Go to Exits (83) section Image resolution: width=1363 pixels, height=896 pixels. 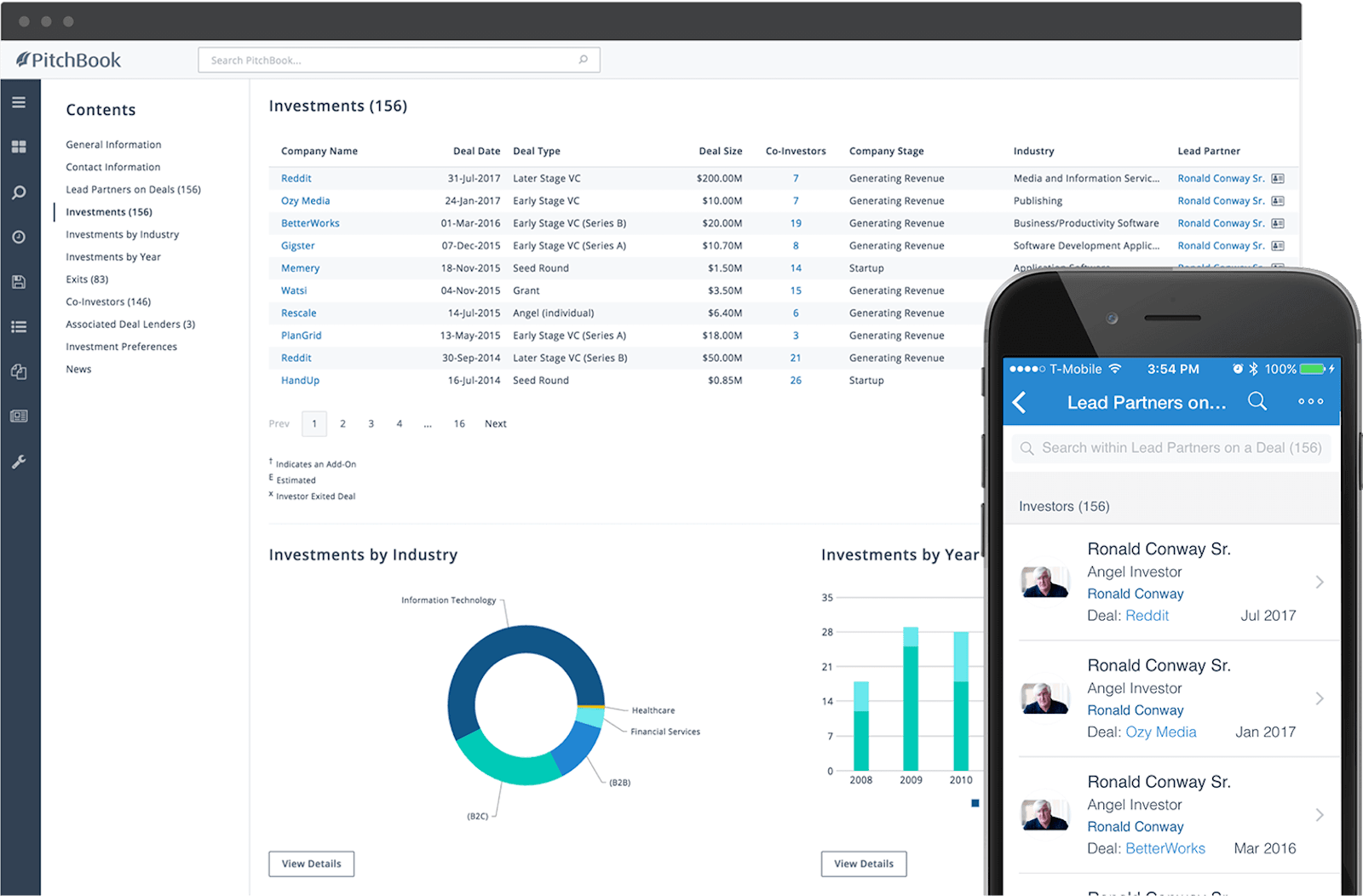pyautogui.click(x=87, y=279)
